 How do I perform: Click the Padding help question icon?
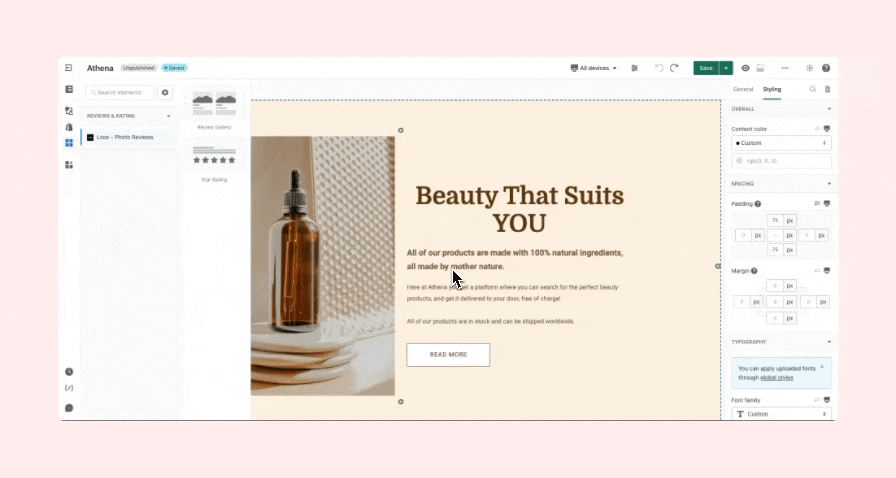[758, 204]
